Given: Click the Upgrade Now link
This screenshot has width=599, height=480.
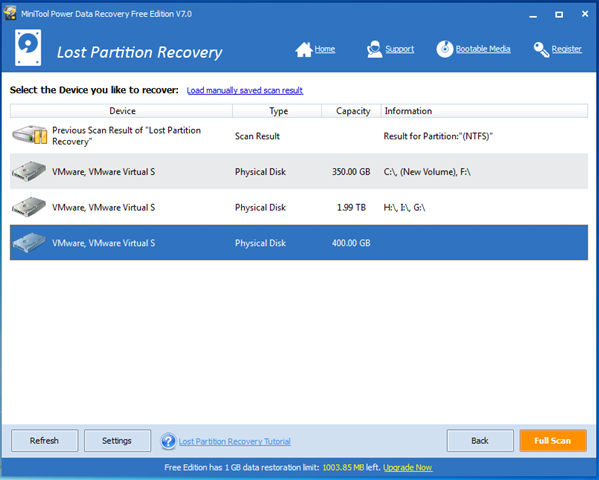Looking at the screenshot, I should pyautogui.click(x=408, y=467).
